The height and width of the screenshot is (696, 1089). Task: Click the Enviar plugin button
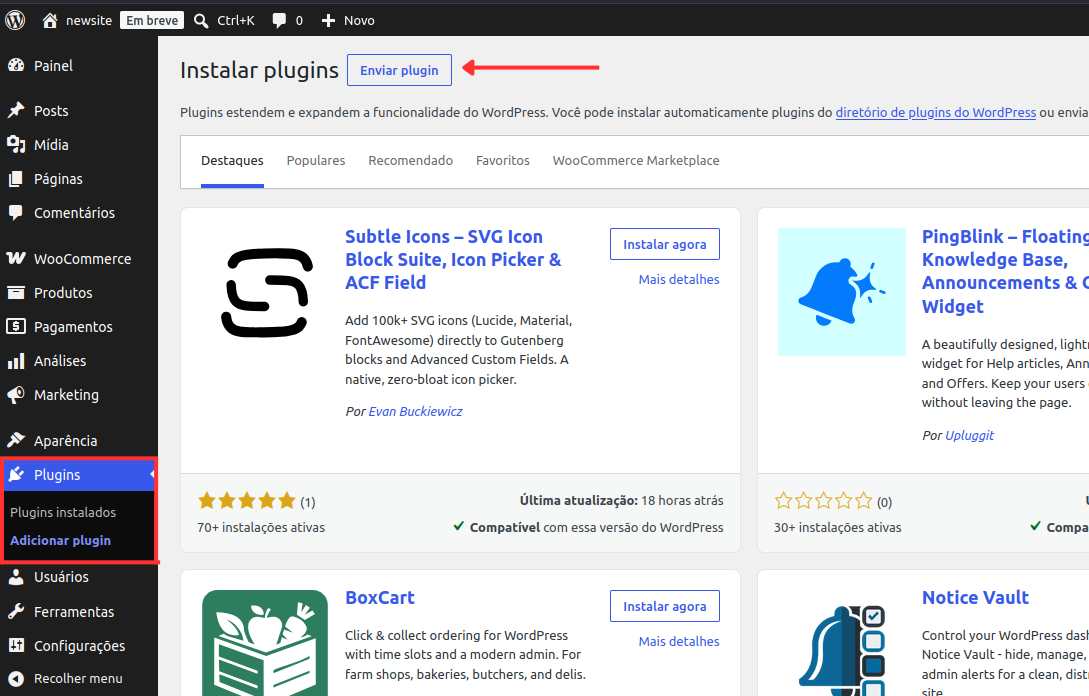click(x=399, y=70)
